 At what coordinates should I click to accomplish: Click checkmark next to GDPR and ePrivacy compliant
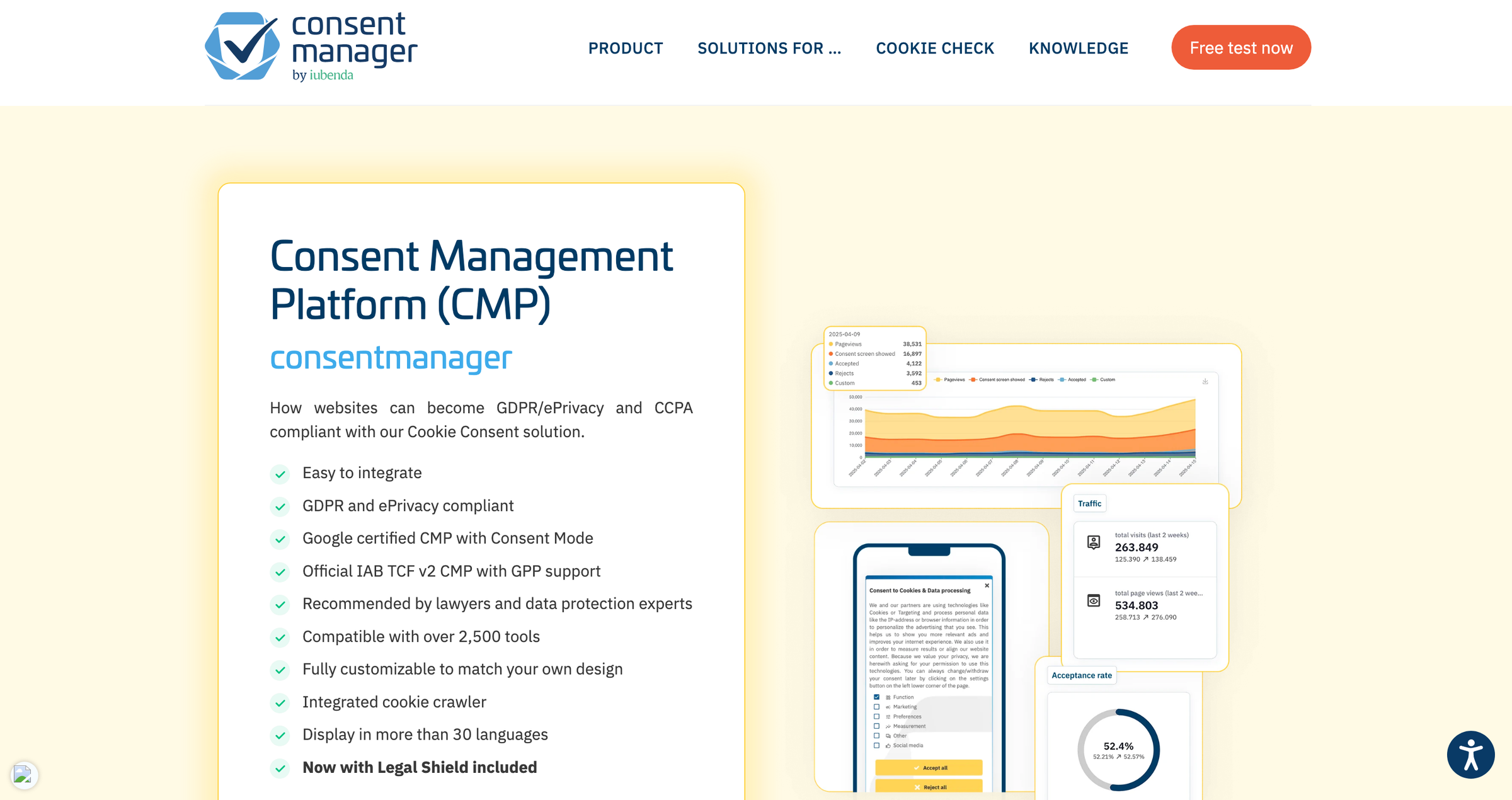[280, 506]
